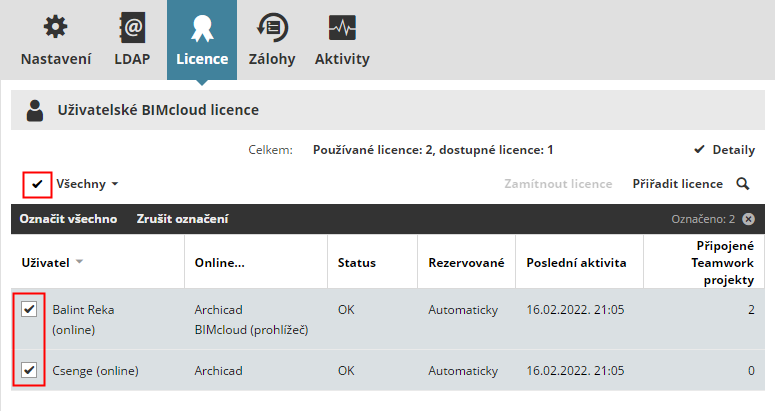The height and width of the screenshot is (411, 775).
Task: Clear selection with the round X icon
Action: tap(748, 219)
